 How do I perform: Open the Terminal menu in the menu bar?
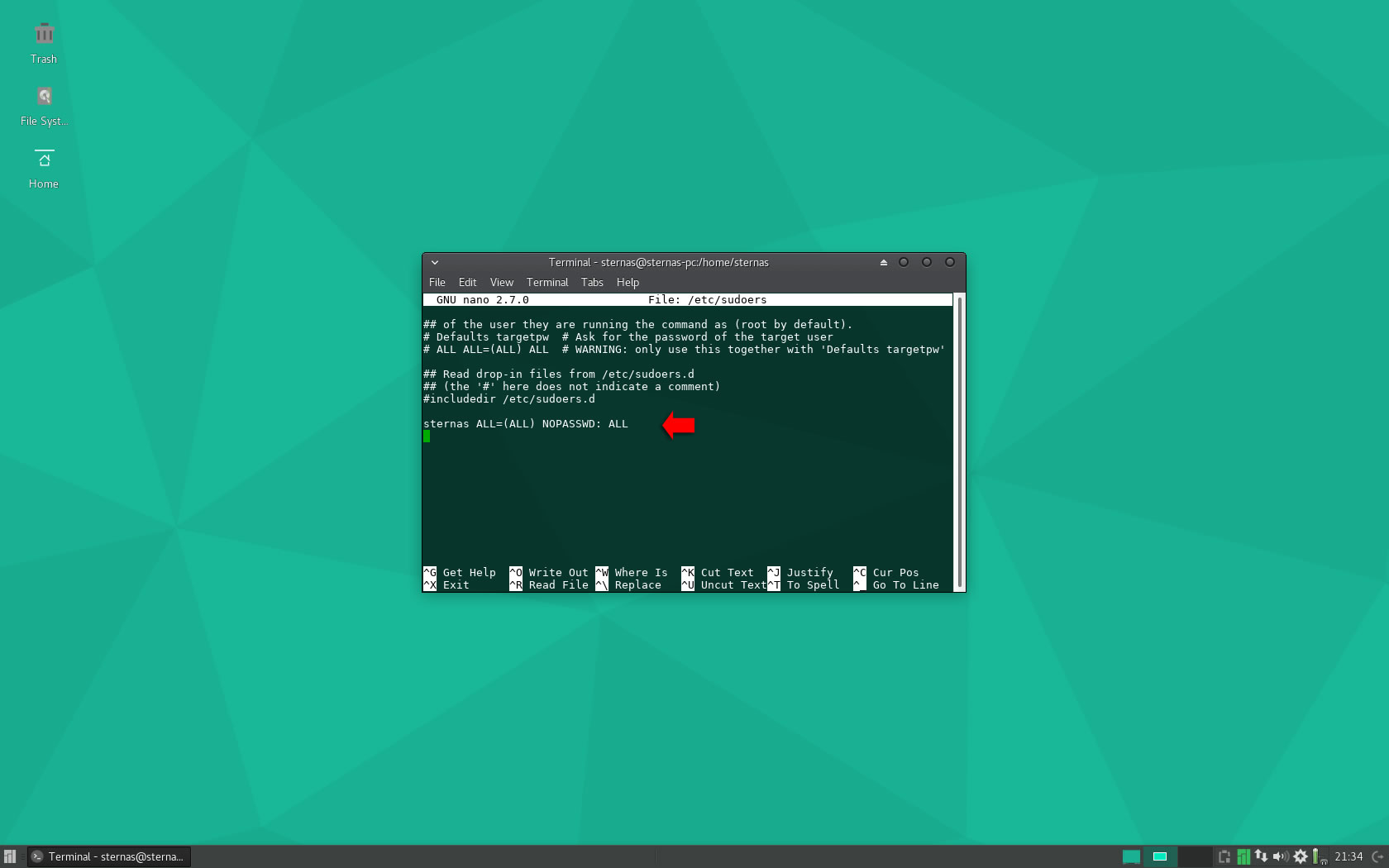click(x=547, y=282)
